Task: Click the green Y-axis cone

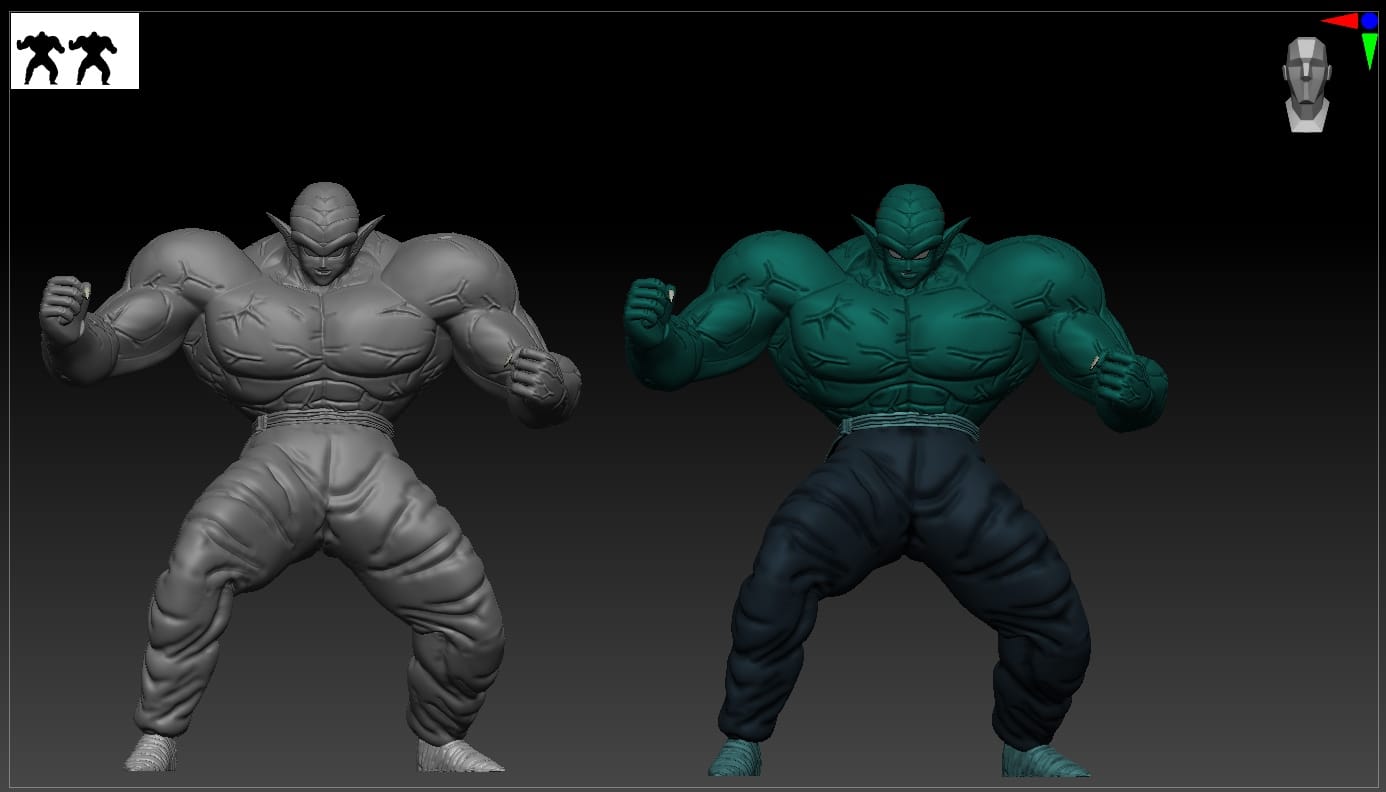Action: [1369, 50]
